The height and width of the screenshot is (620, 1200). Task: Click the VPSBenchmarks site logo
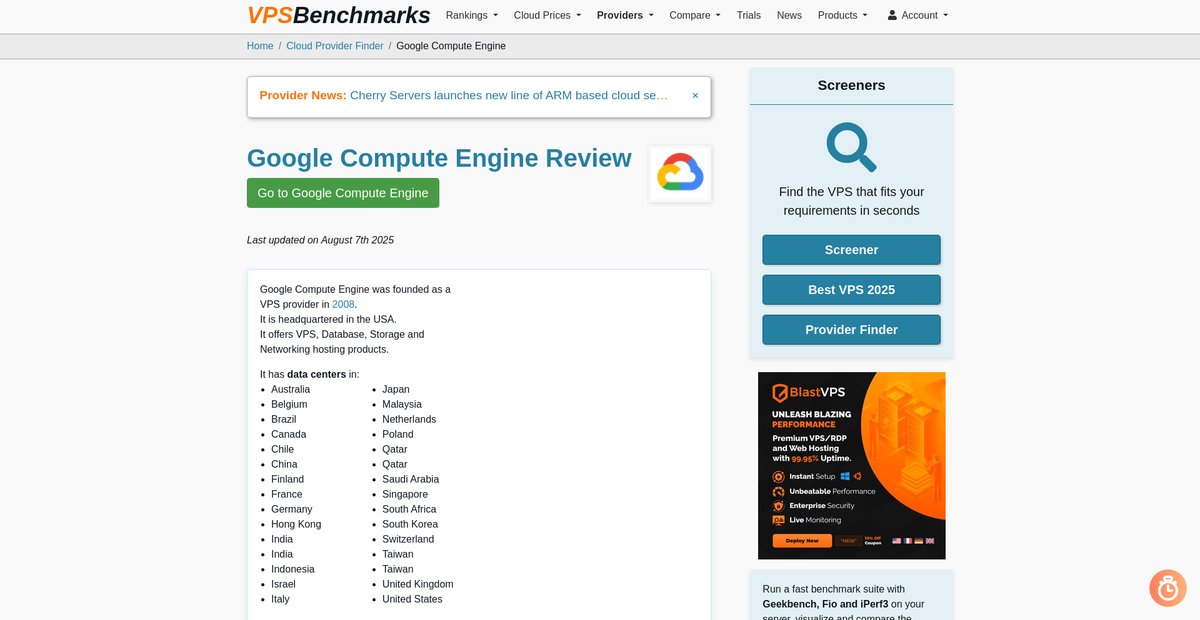(x=339, y=15)
